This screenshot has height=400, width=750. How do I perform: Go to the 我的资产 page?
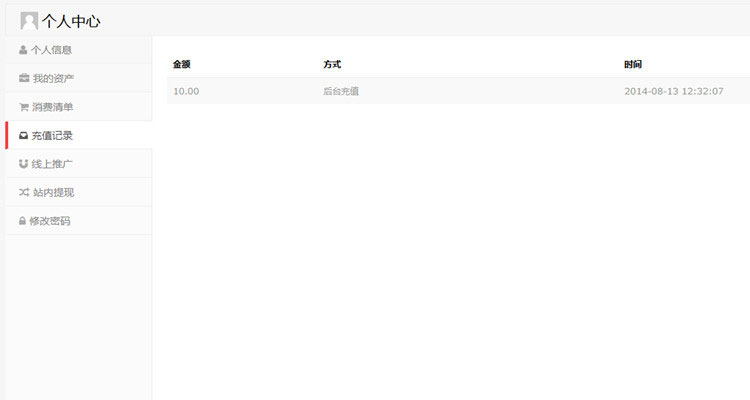click(53, 78)
